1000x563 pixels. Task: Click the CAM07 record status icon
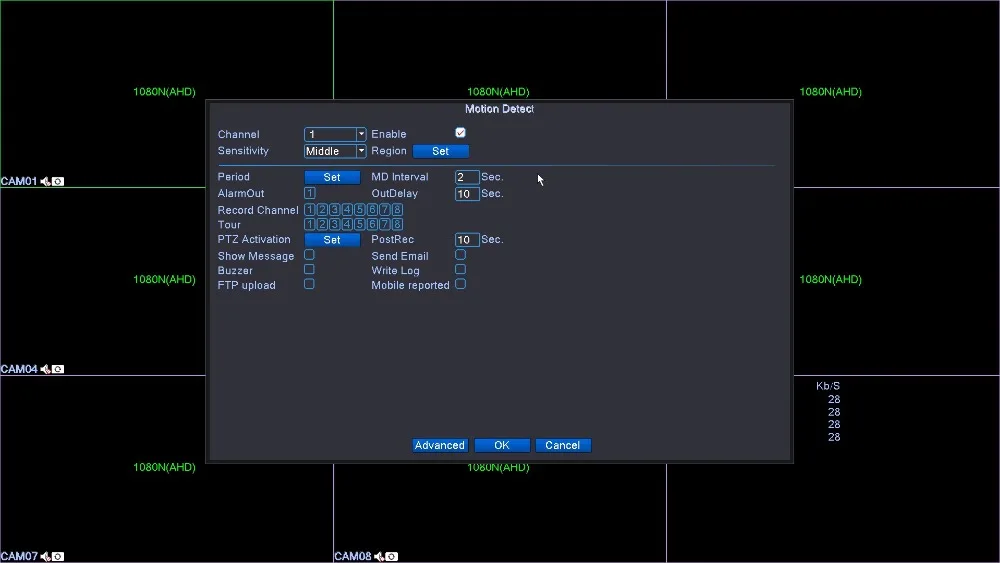(58, 557)
